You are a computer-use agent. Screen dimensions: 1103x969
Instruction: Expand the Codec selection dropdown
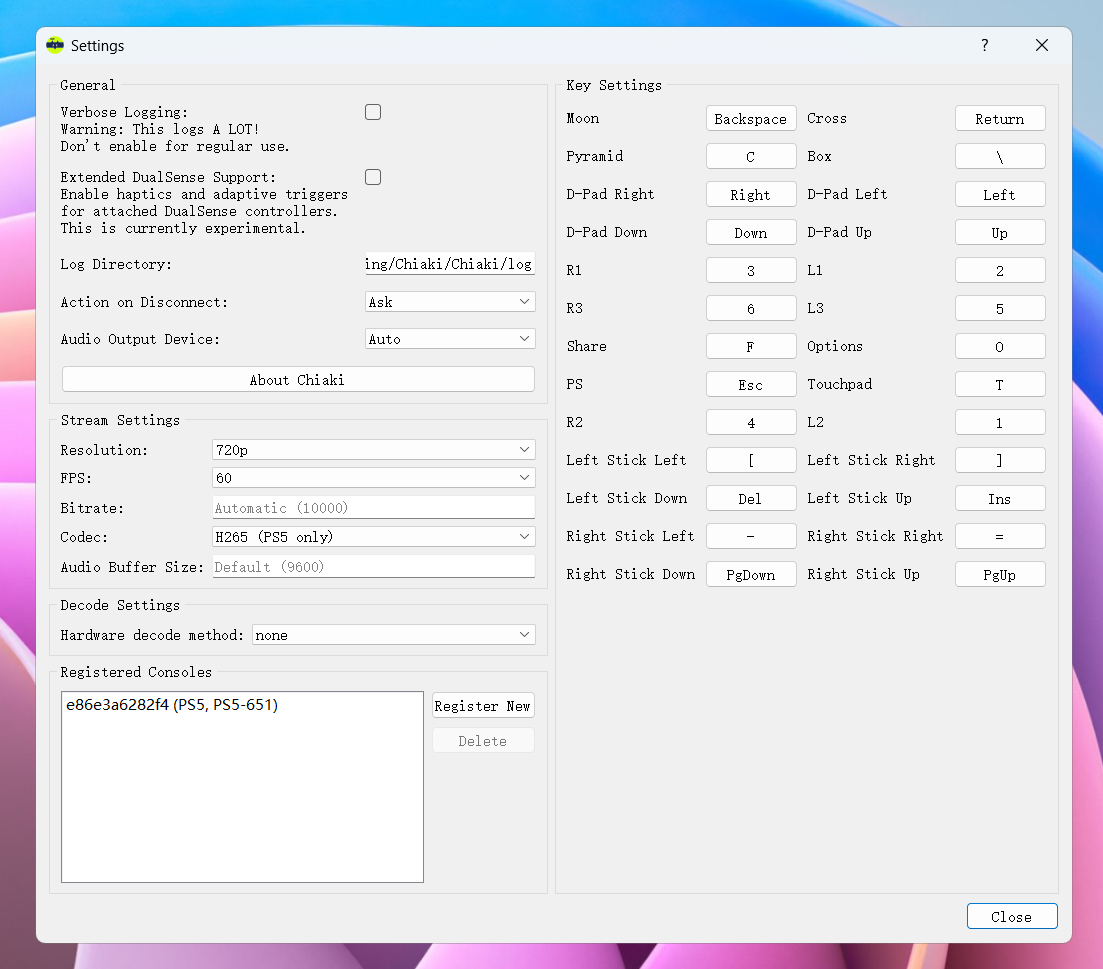tap(373, 537)
